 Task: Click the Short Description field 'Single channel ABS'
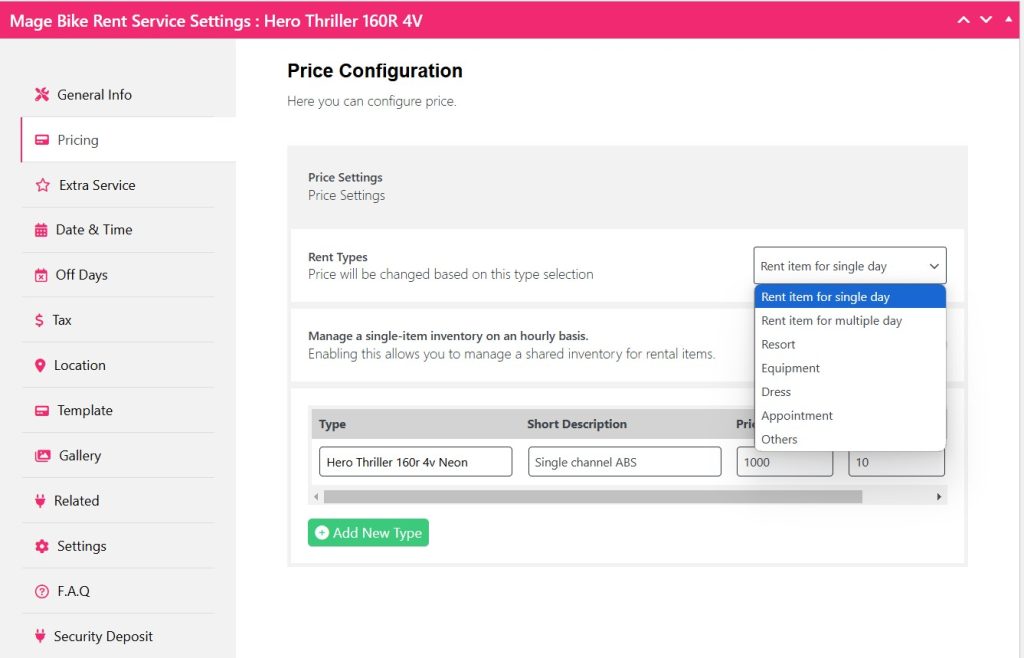pyautogui.click(x=624, y=462)
